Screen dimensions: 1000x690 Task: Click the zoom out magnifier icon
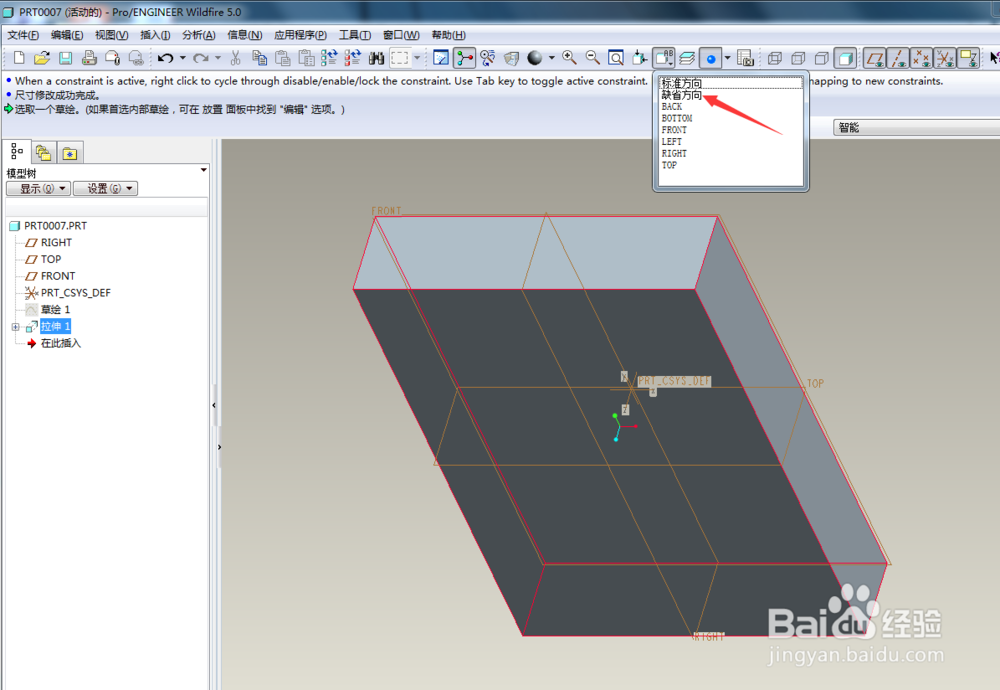(592, 58)
